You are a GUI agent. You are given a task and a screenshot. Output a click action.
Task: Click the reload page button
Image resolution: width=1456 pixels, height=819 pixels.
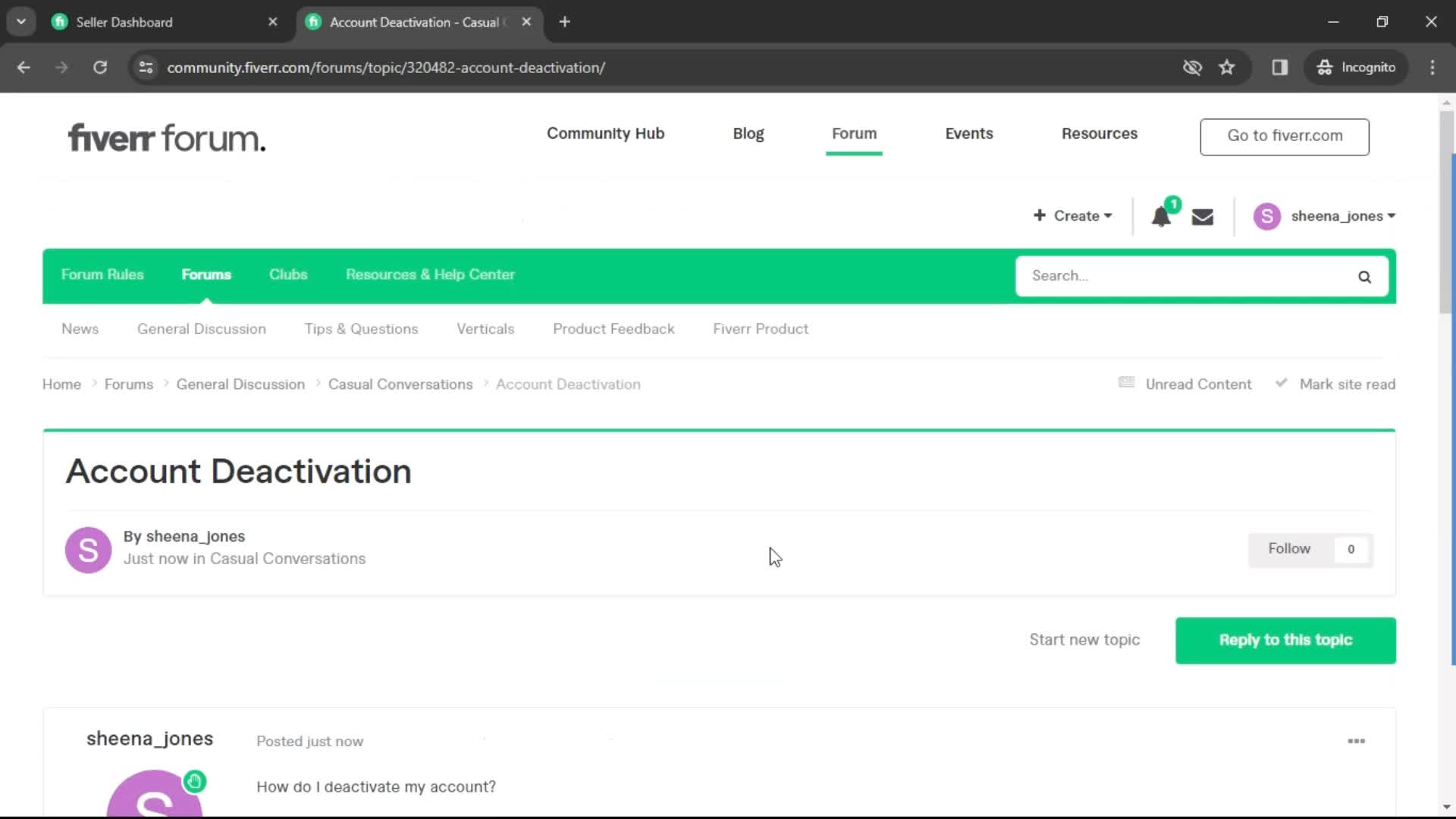pyautogui.click(x=100, y=67)
